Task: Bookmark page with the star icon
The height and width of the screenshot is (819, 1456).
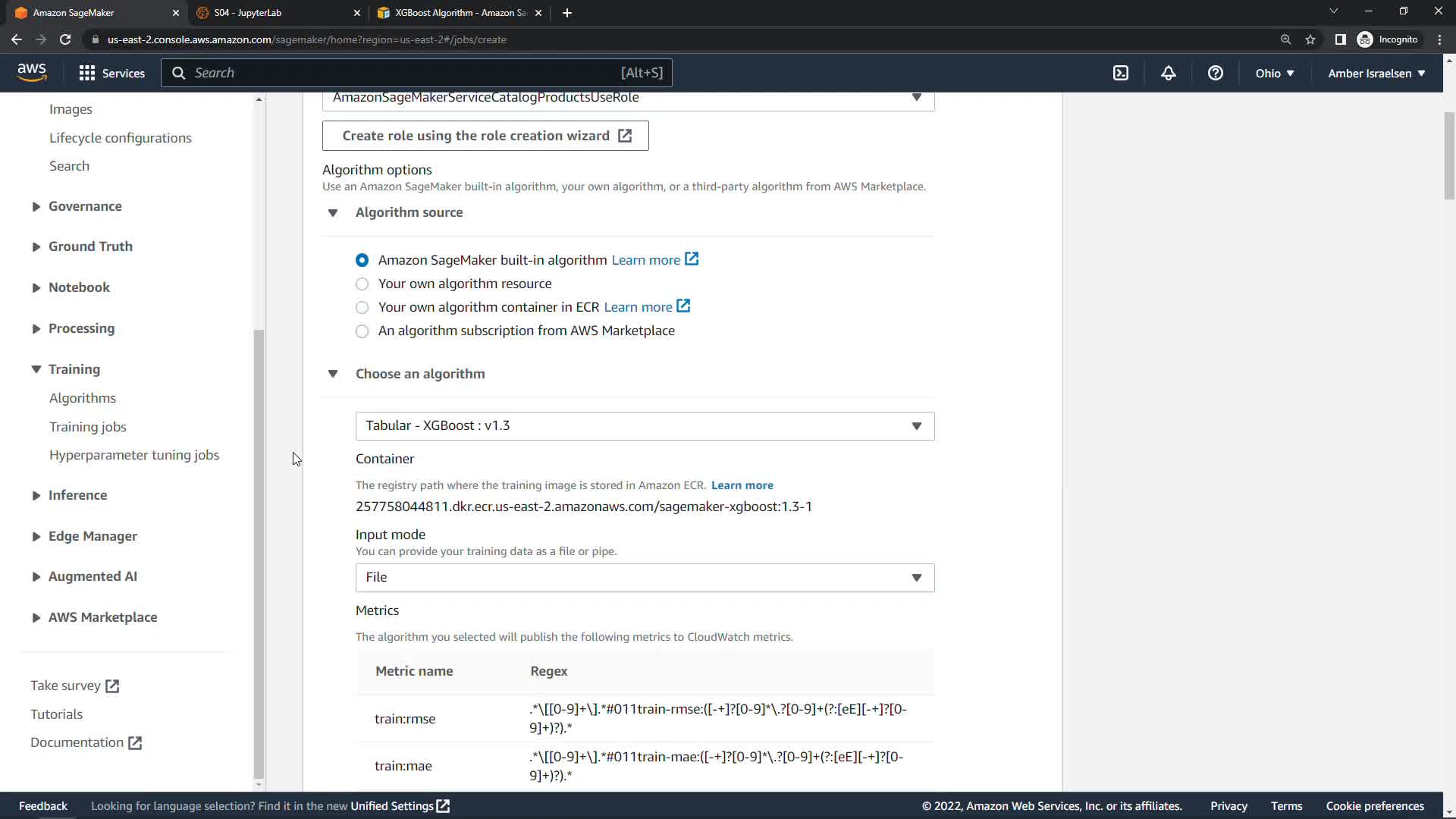Action: click(1310, 39)
